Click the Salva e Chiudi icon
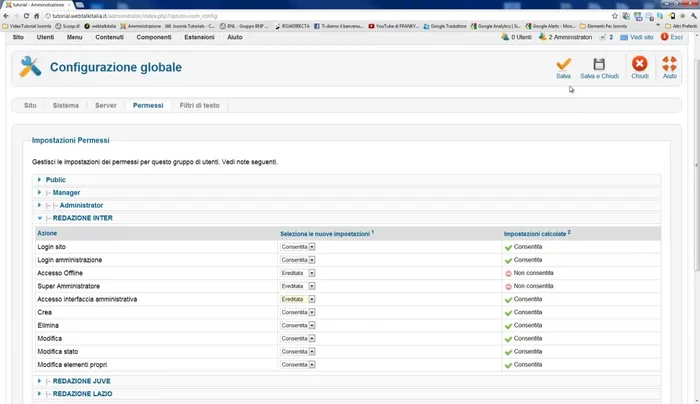700x404 pixels. 599,64
